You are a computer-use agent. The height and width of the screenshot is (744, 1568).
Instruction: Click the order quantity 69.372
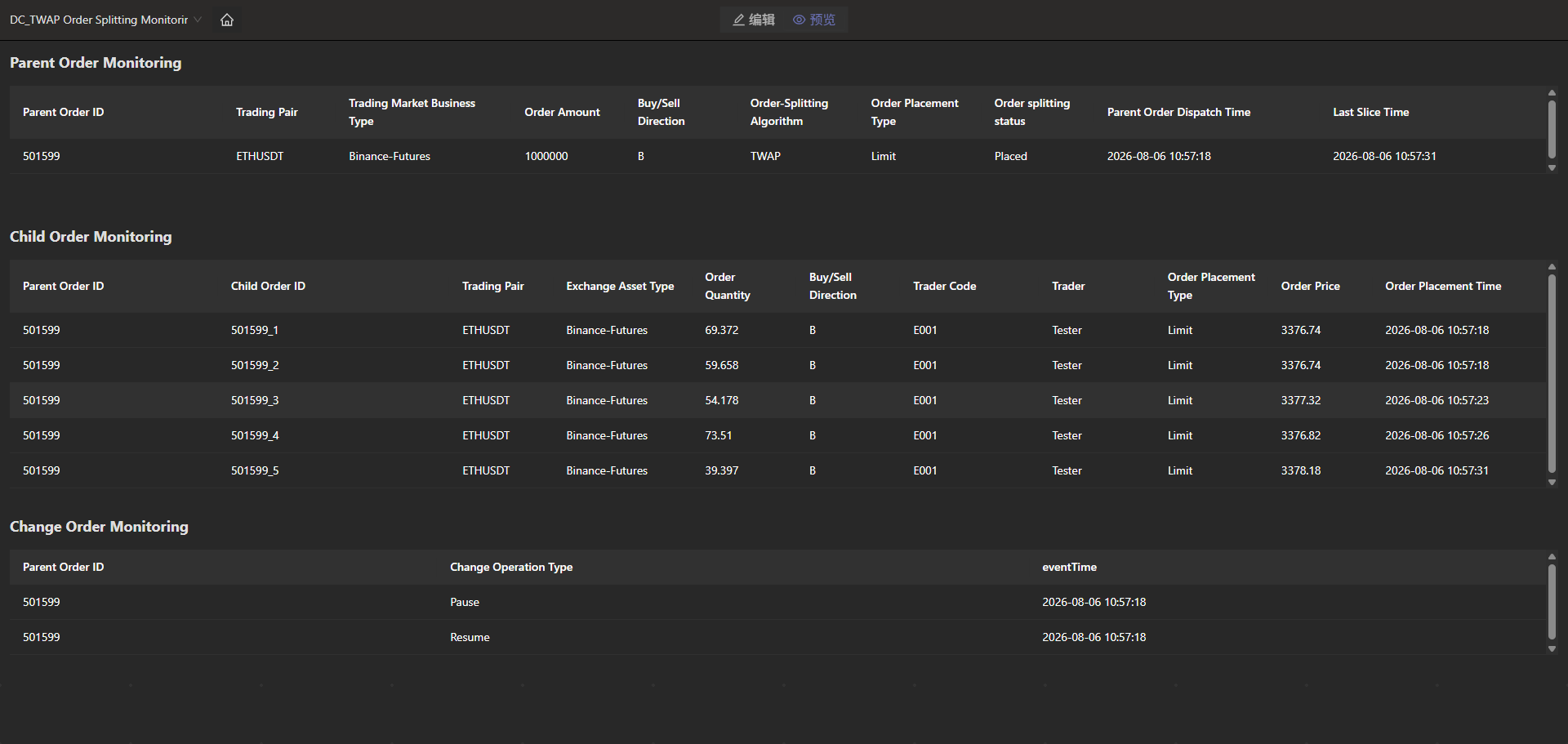pos(721,330)
